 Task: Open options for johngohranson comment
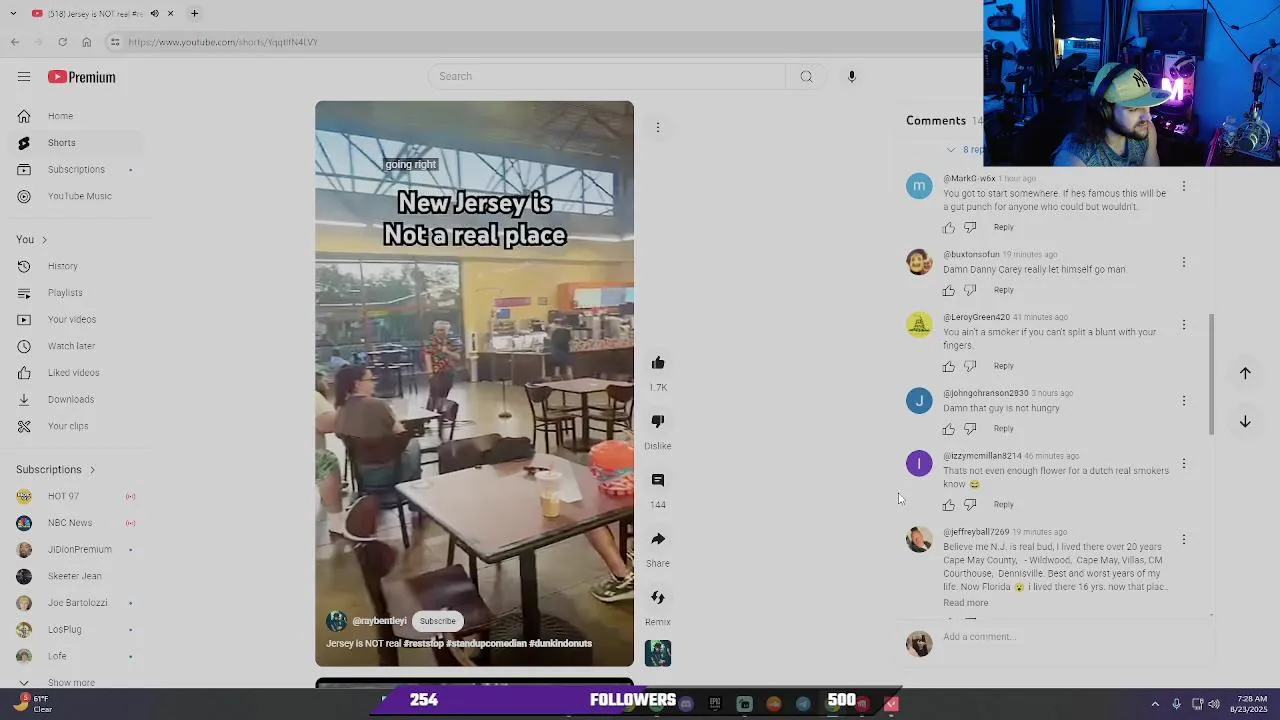[x=1184, y=401]
